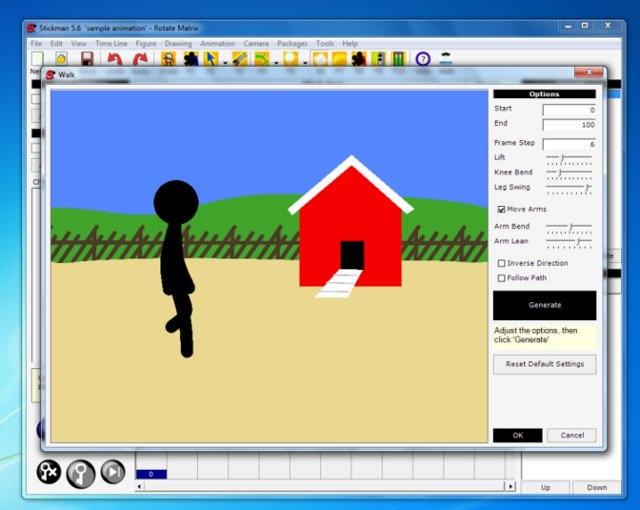The width and height of the screenshot is (640, 510).
Task: Click the traffic light toolbar icon
Action: 379,59
